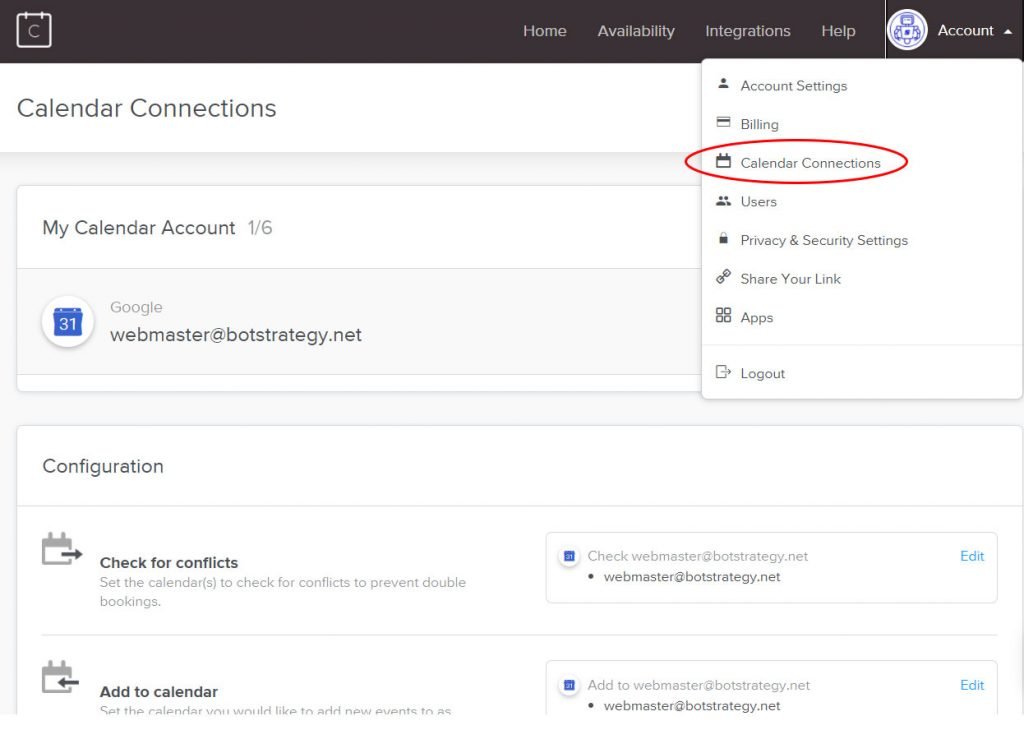The width and height of the screenshot is (1024, 753).
Task: Open the Integrations nav item
Action: pos(747,31)
